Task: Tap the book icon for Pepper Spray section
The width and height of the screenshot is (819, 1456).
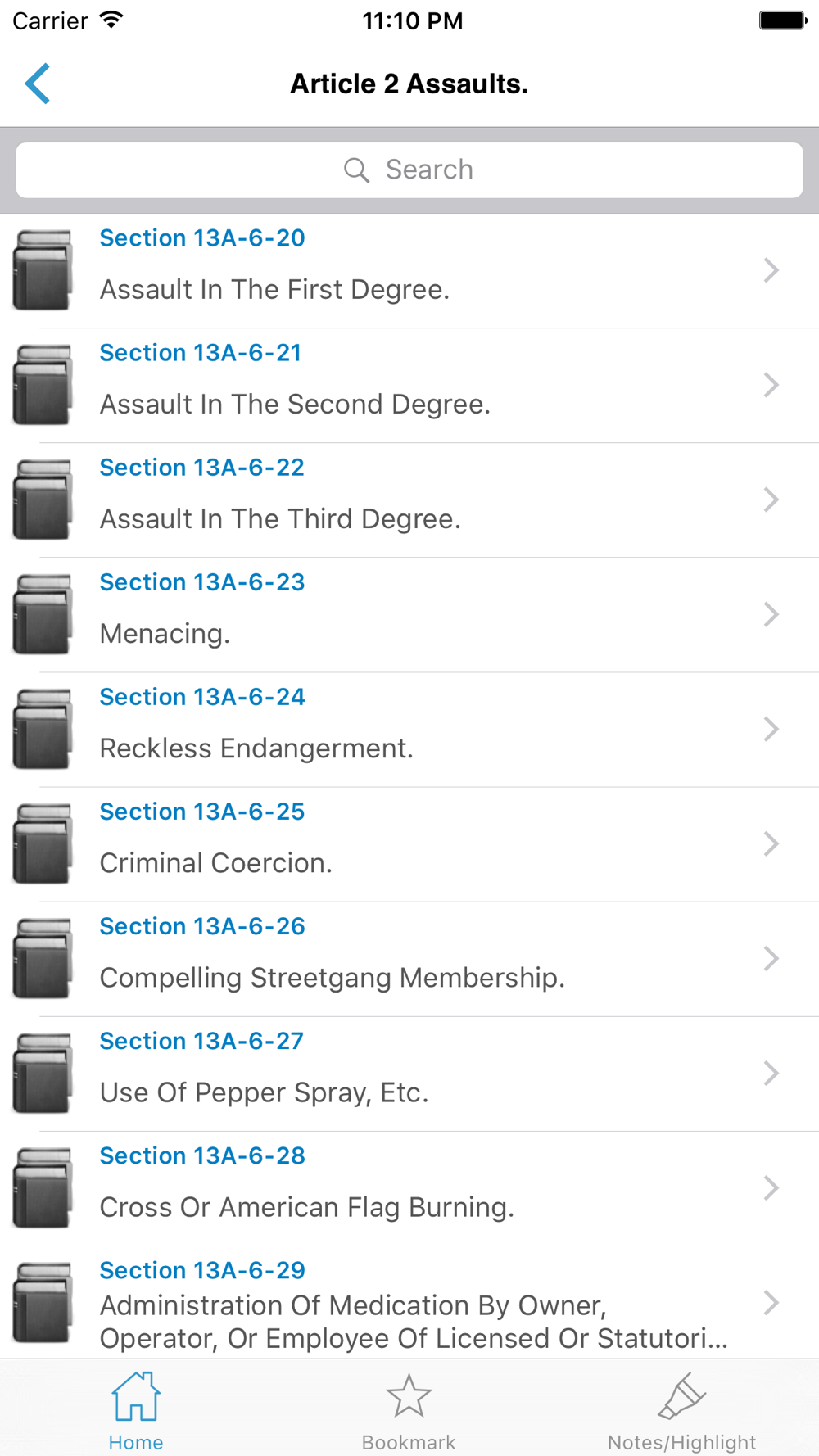Action: pyautogui.click(x=43, y=1073)
